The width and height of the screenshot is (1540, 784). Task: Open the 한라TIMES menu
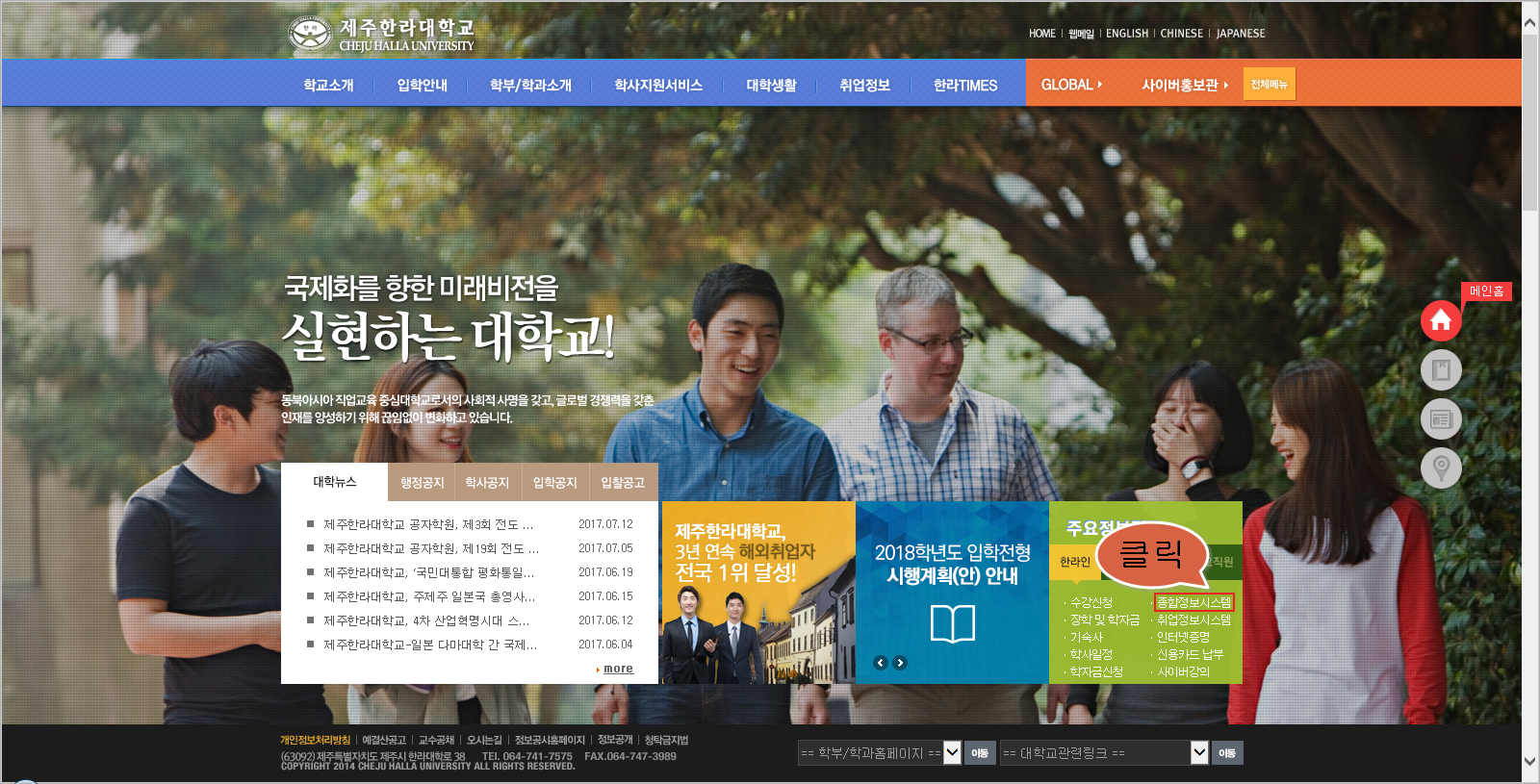click(965, 85)
